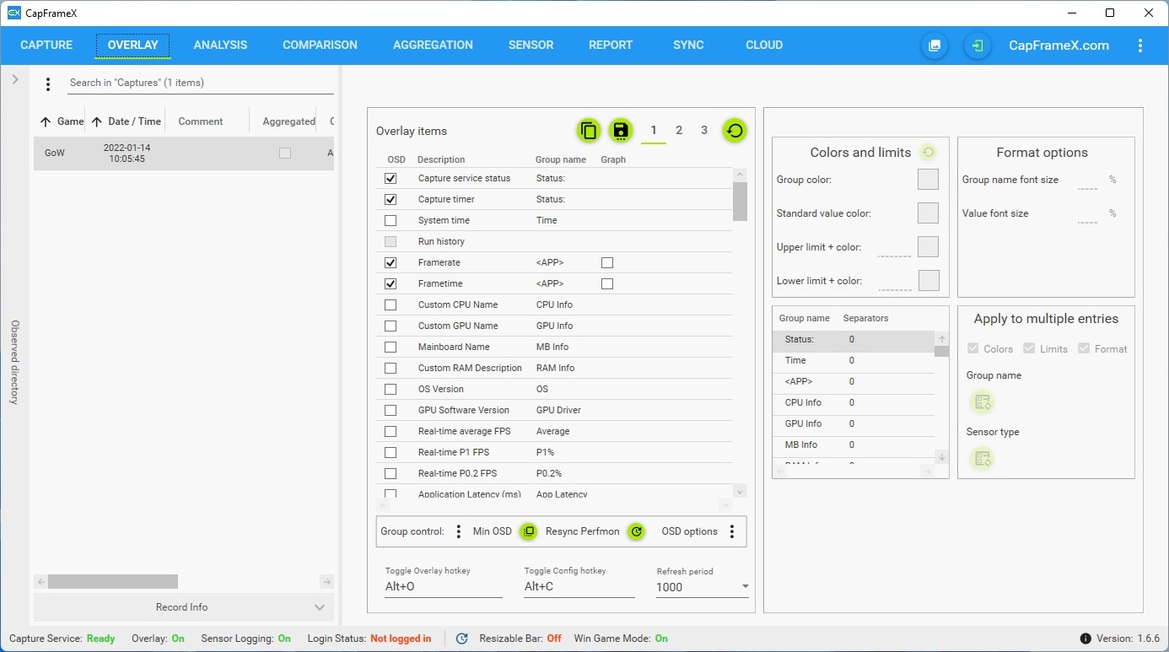
Task: Pick the Lower limit color swatch
Action: point(929,281)
